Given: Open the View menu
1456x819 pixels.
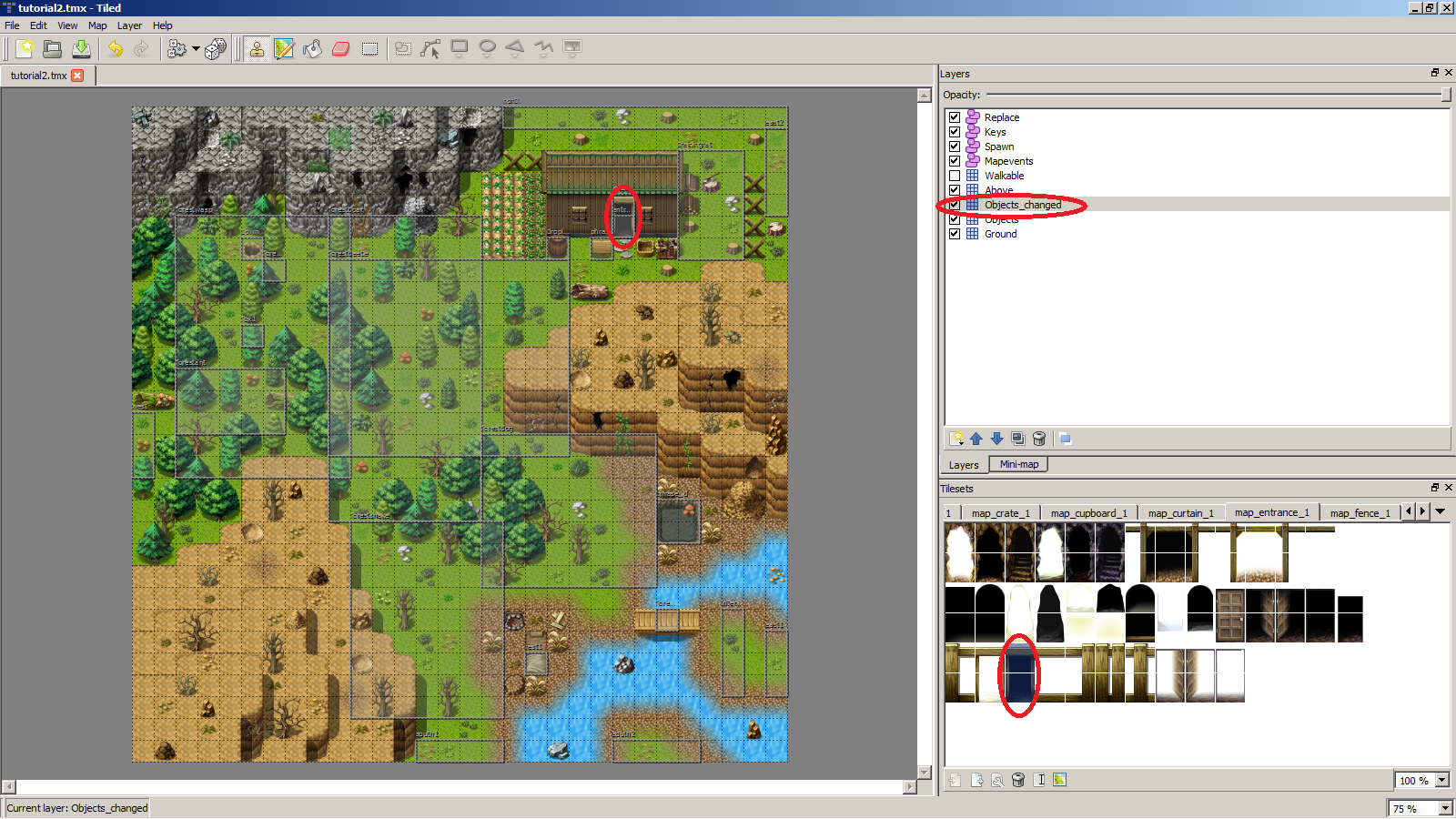Looking at the screenshot, I should coord(67,25).
